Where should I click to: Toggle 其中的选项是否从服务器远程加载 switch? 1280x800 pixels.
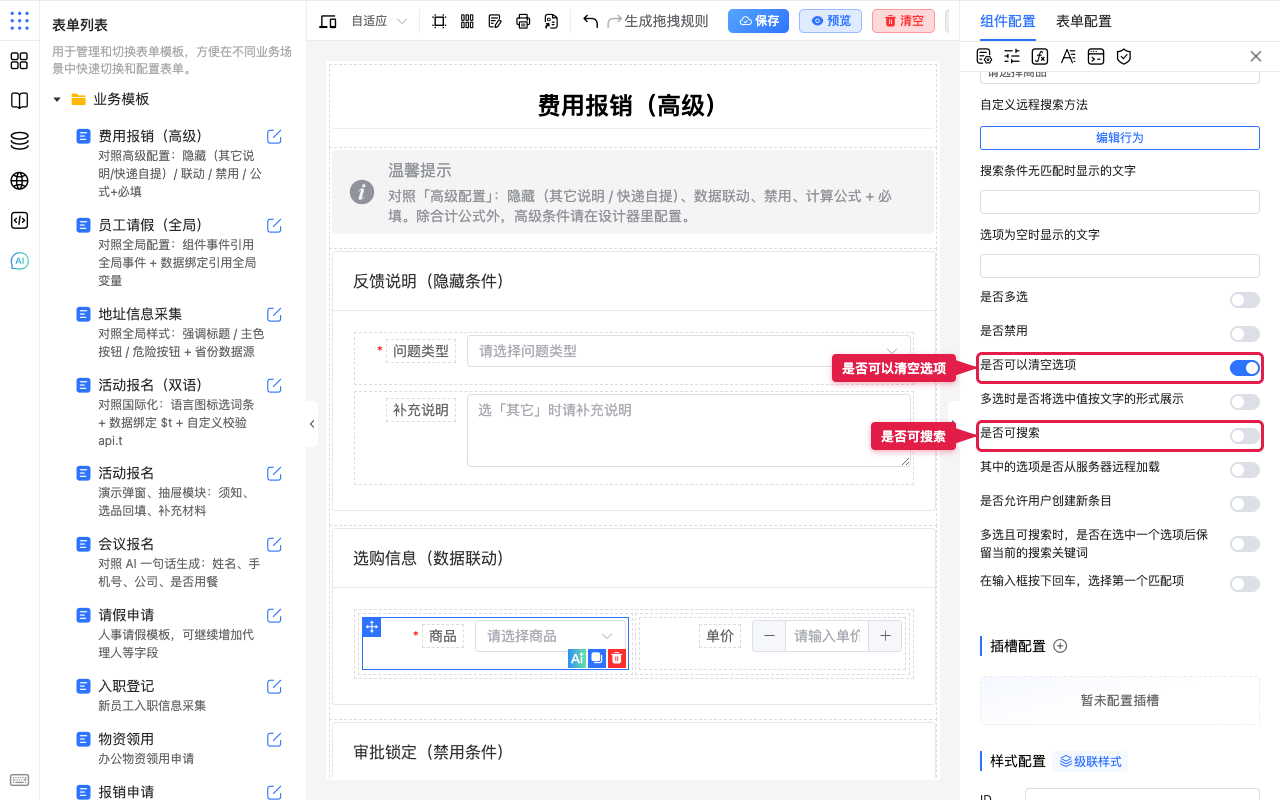1245,470
